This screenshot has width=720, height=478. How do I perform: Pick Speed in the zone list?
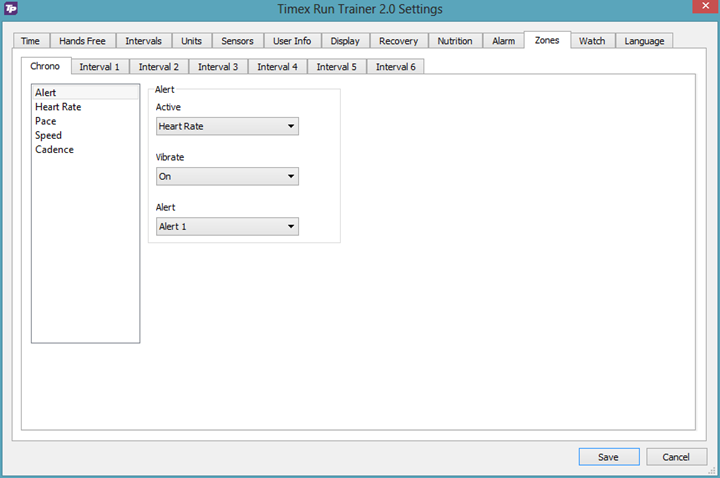click(x=85, y=135)
